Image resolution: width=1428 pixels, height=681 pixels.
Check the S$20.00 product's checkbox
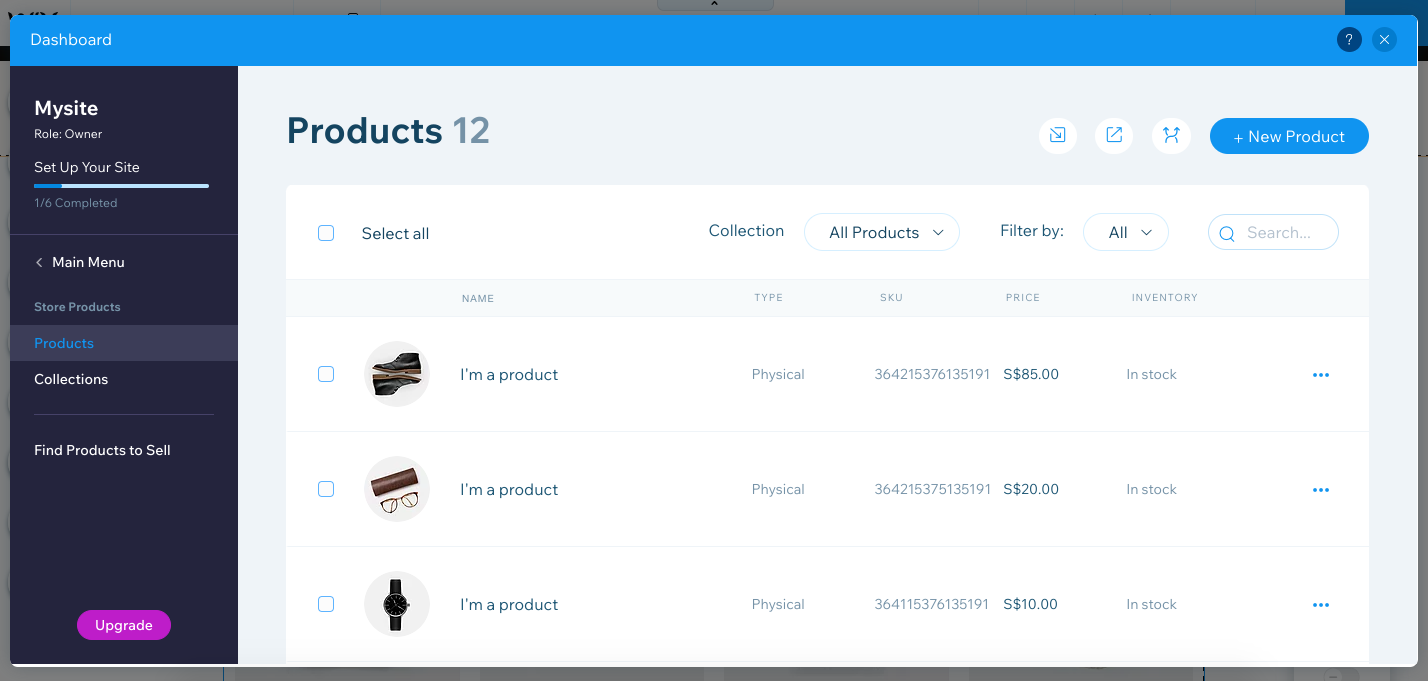(326, 489)
